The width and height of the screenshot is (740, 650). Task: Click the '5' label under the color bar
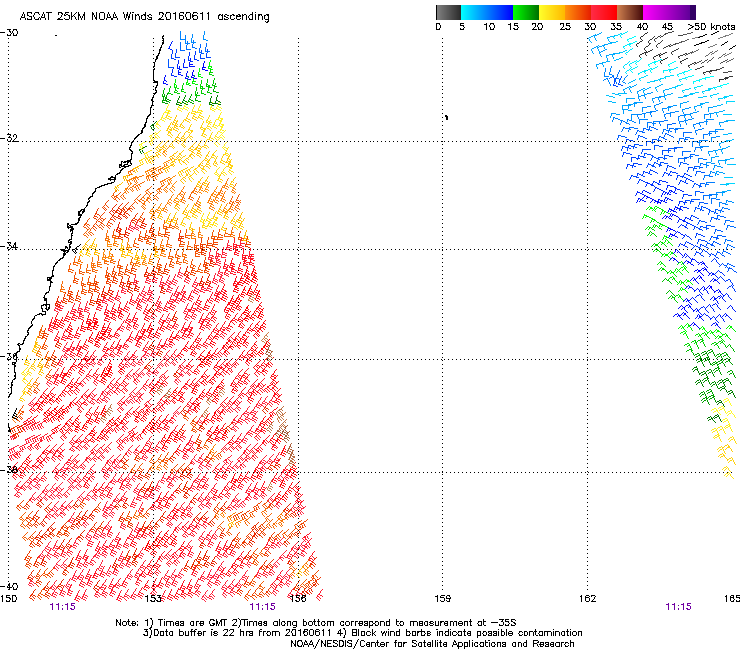462,27
